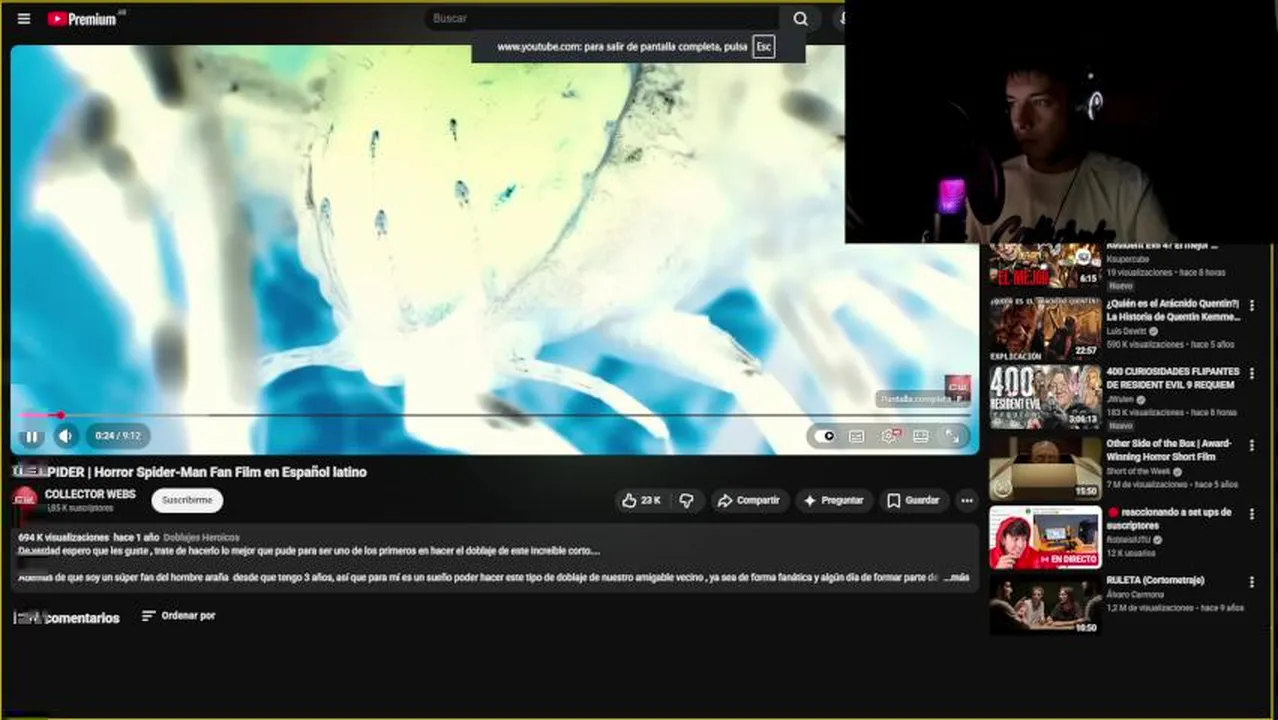Open Short of the Week channel

[x=1138, y=471]
